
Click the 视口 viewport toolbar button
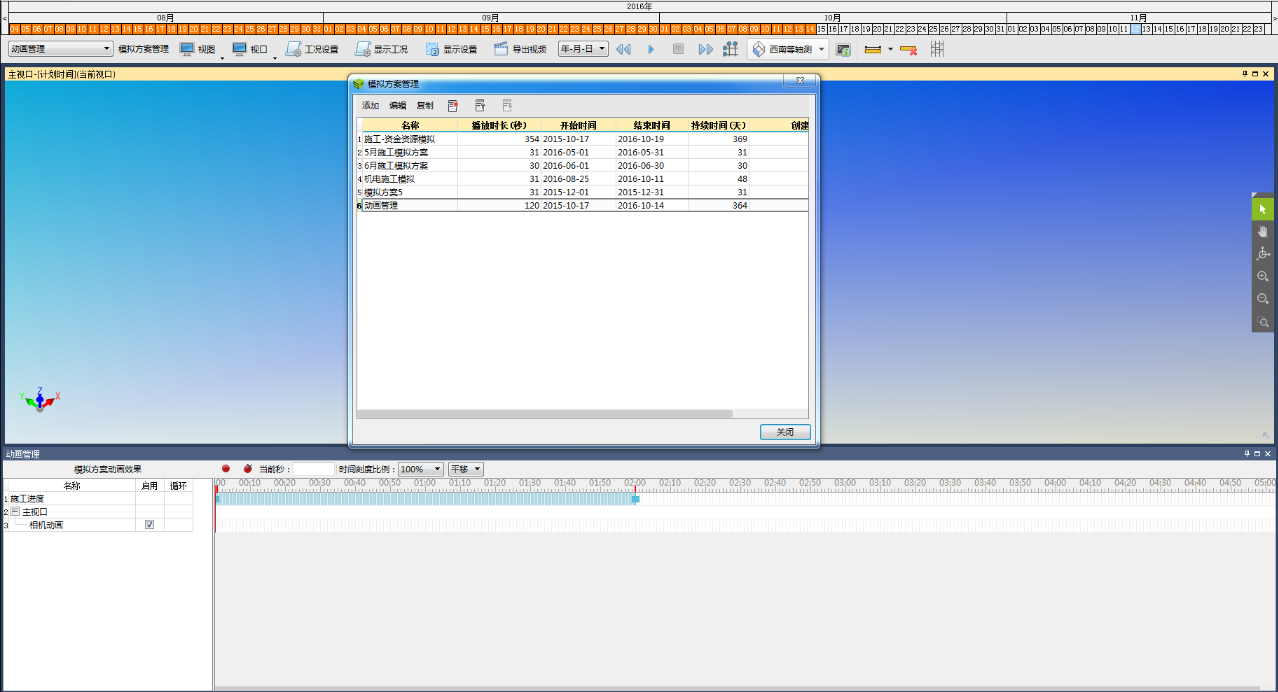click(x=250, y=49)
